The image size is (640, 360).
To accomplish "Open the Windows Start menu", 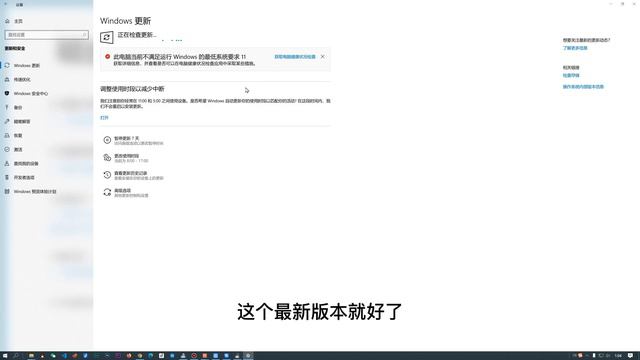I will tap(5, 356).
